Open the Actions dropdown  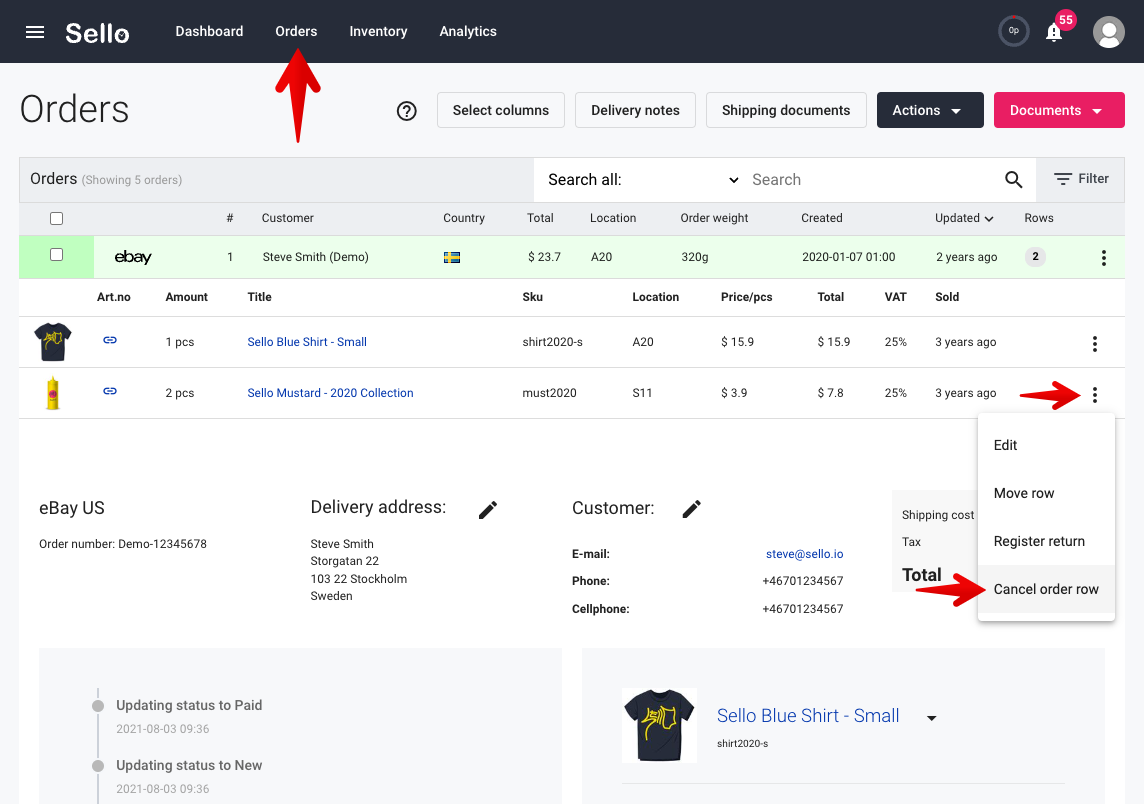pos(930,110)
